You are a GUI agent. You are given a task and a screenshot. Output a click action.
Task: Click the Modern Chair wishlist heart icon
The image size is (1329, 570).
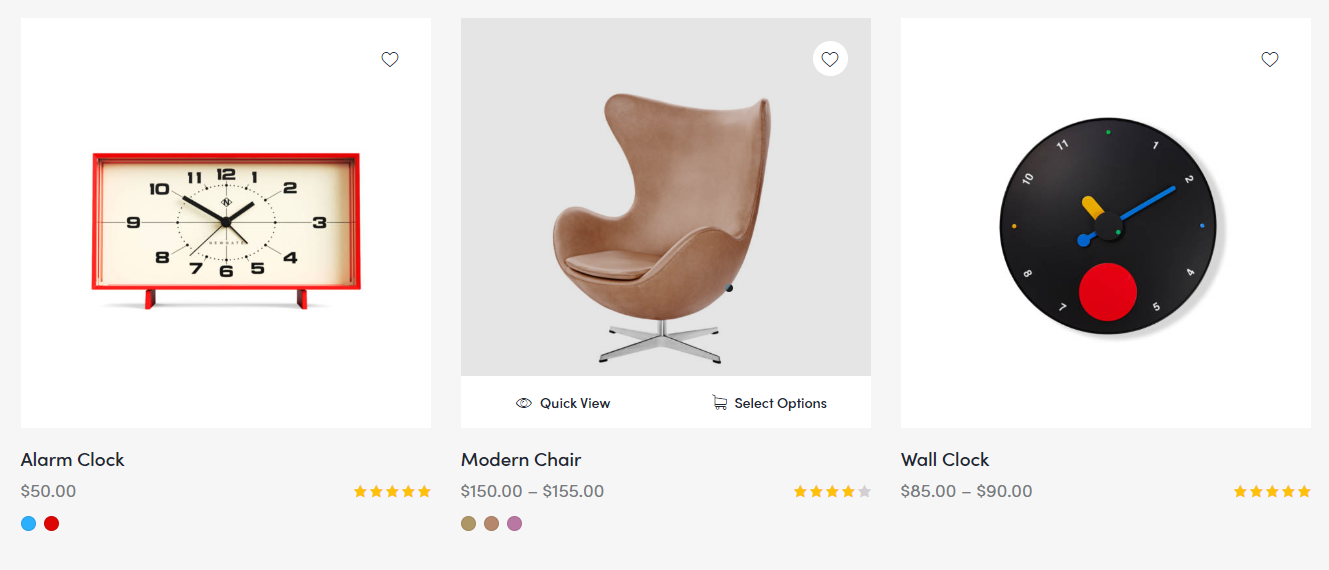click(830, 59)
